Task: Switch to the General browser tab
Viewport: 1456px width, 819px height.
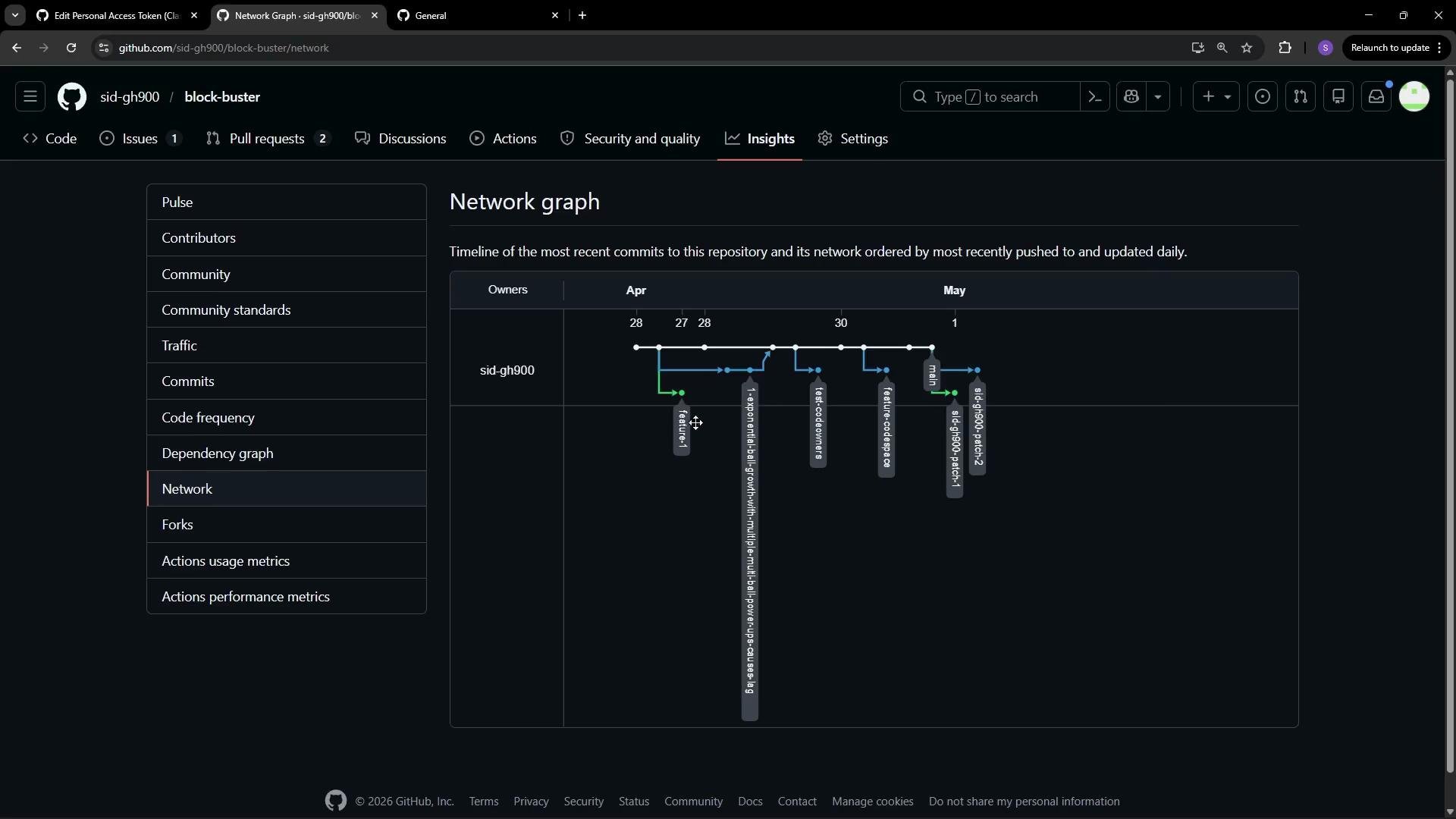Action: pos(478,15)
